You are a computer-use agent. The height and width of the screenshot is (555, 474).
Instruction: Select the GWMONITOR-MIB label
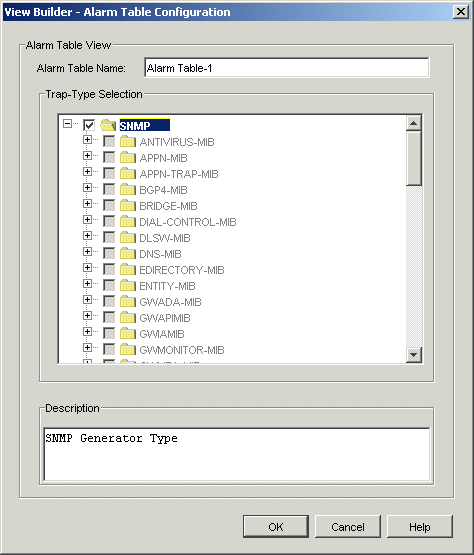[x=182, y=350]
